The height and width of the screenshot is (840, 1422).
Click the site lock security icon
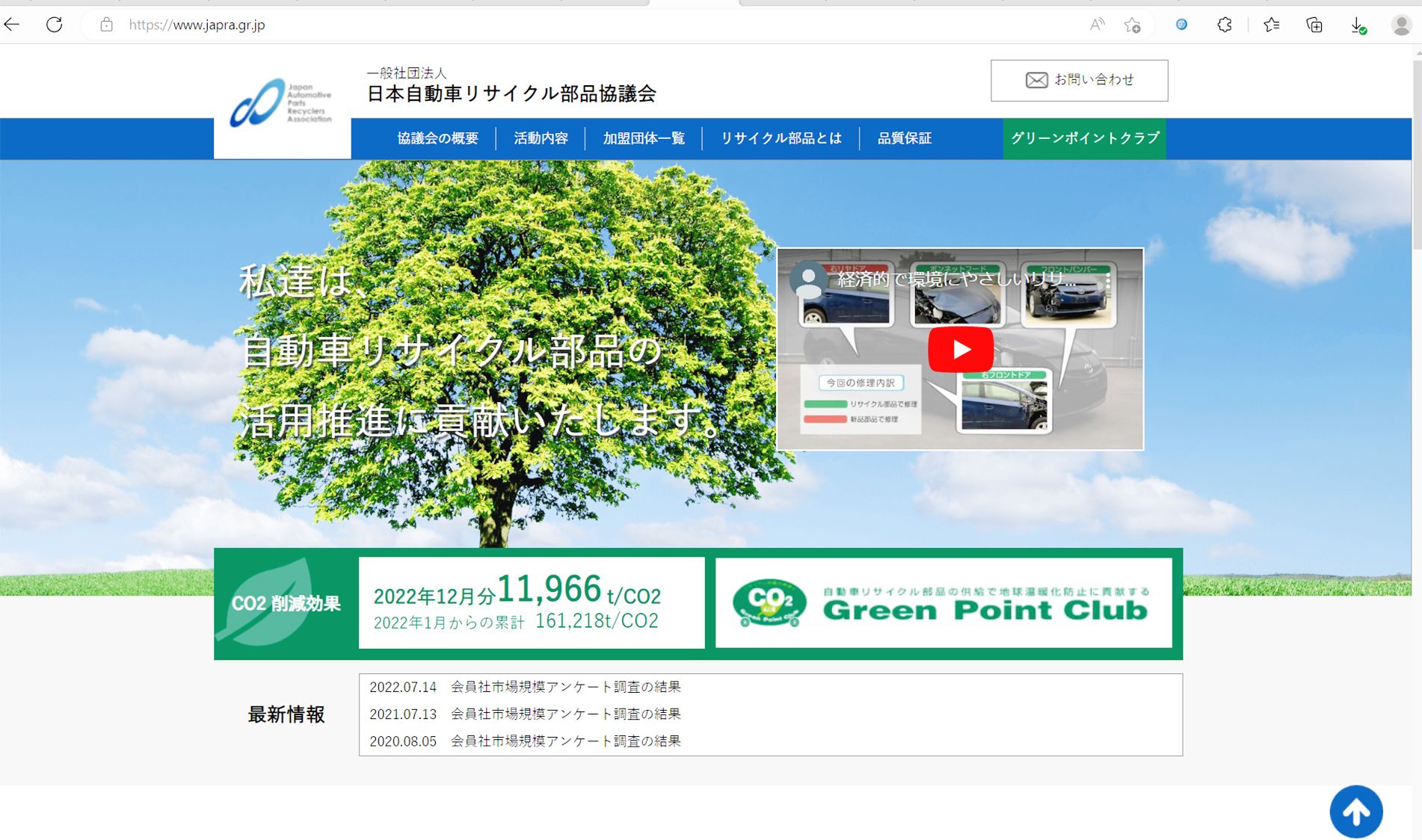point(107,25)
